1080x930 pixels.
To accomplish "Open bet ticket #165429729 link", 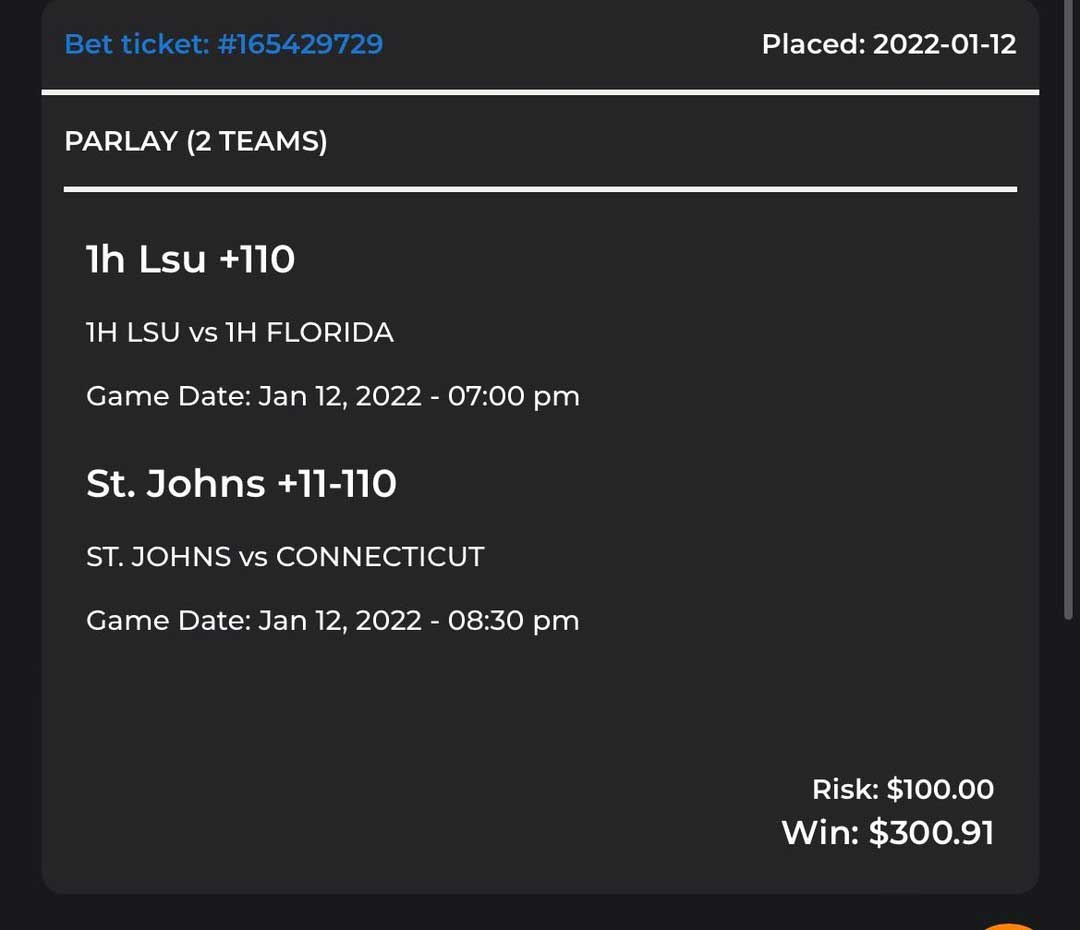I will [223, 44].
